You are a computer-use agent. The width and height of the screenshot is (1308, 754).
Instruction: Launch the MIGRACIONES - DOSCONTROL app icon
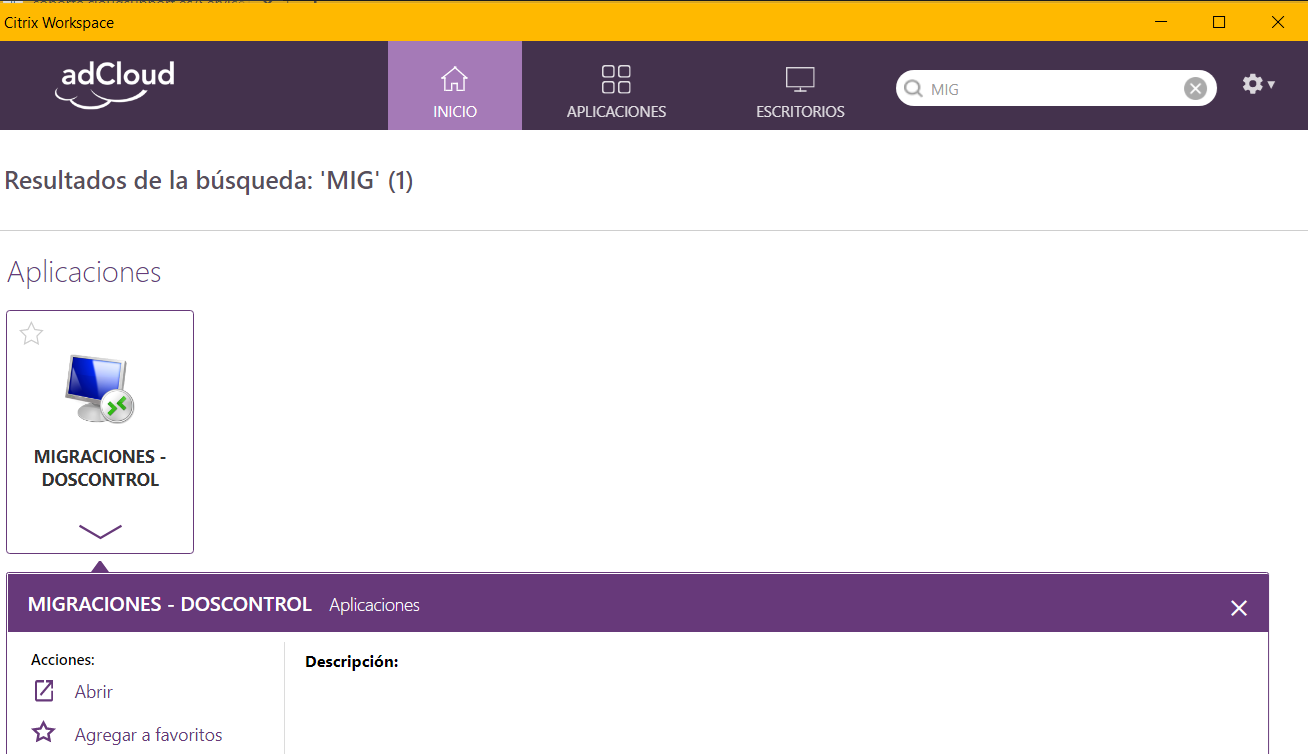click(x=100, y=389)
